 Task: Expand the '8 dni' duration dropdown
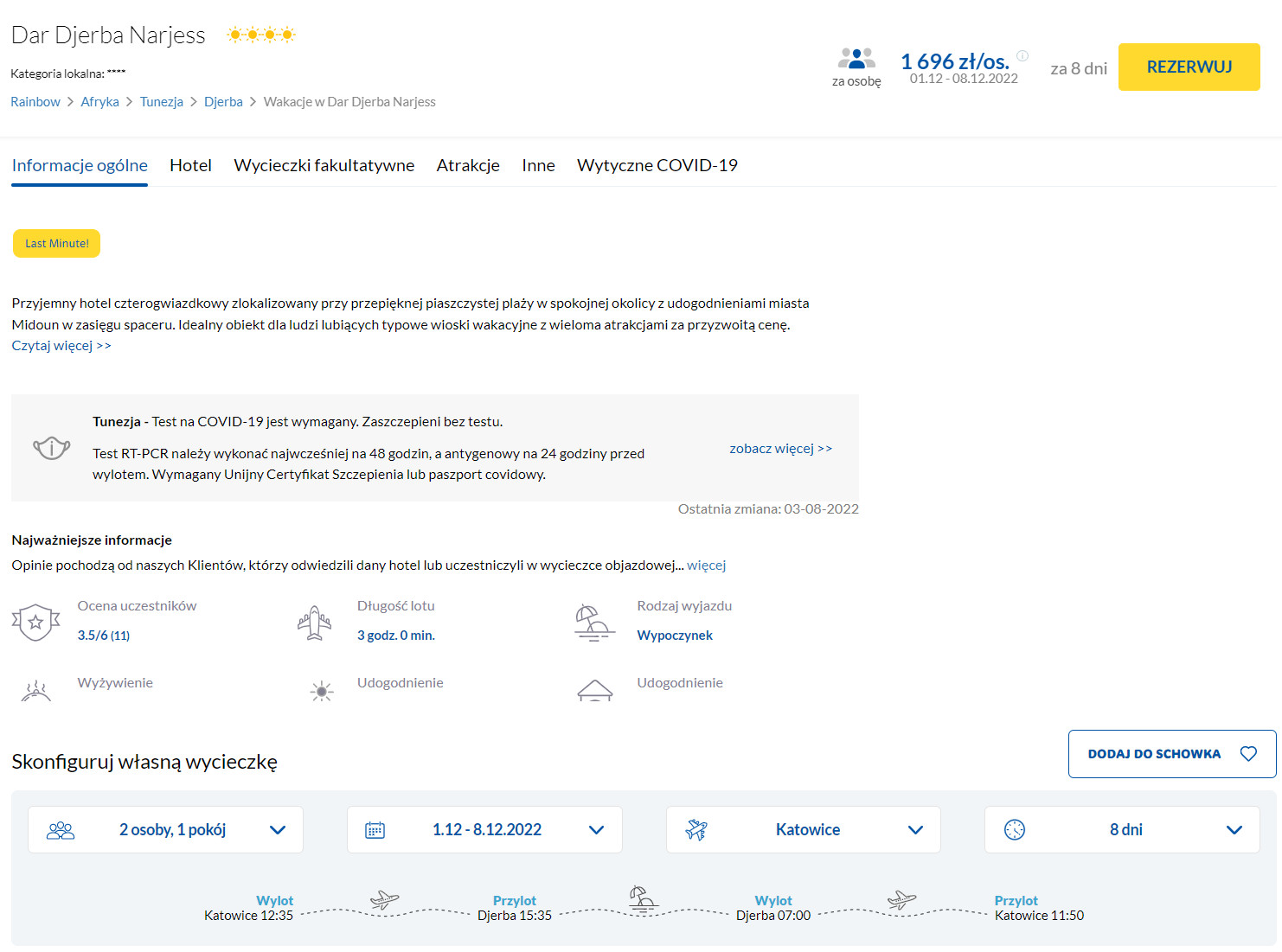pos(1122,830)
